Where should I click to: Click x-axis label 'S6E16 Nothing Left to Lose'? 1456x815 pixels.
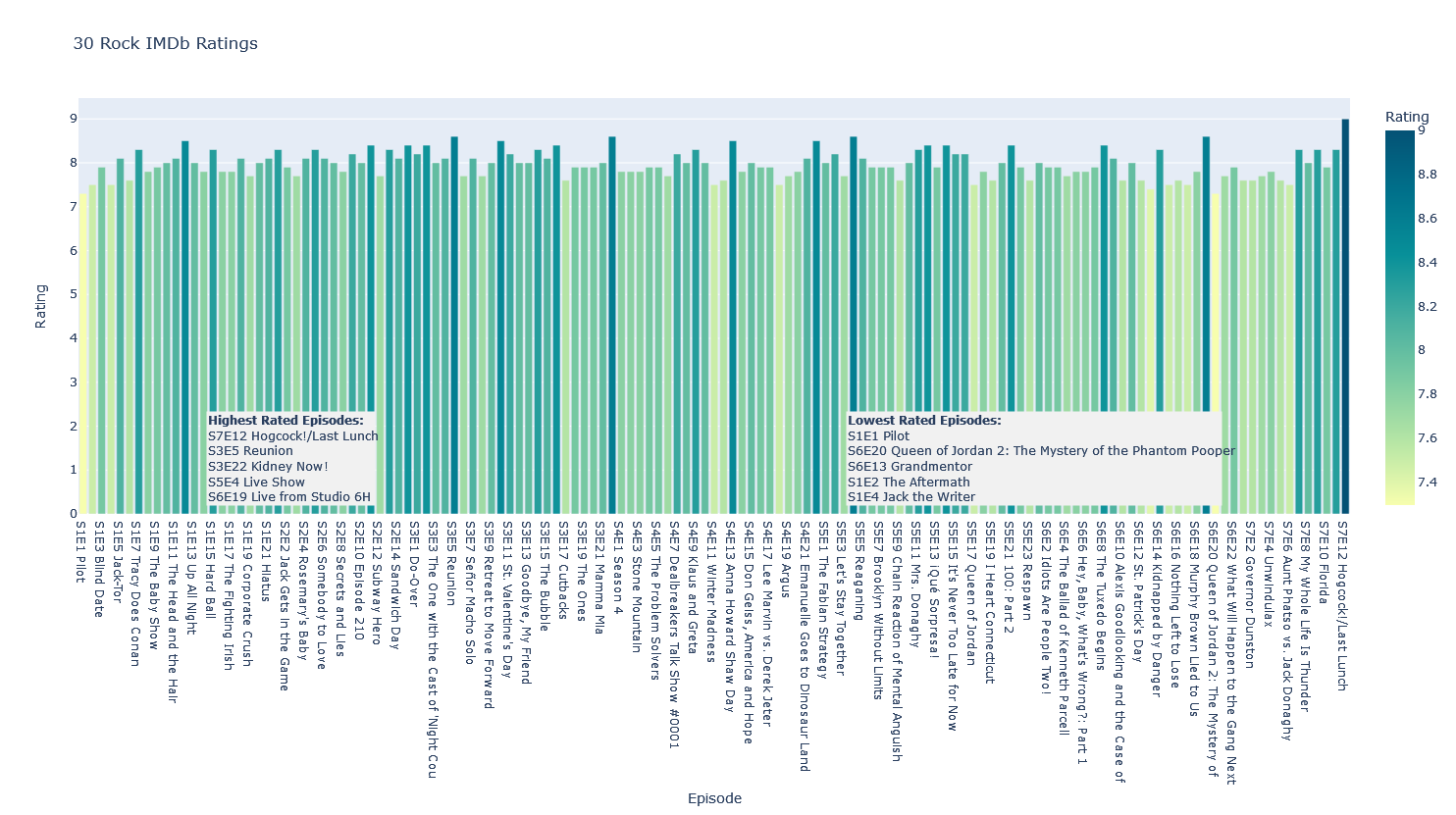point(1175,604)
